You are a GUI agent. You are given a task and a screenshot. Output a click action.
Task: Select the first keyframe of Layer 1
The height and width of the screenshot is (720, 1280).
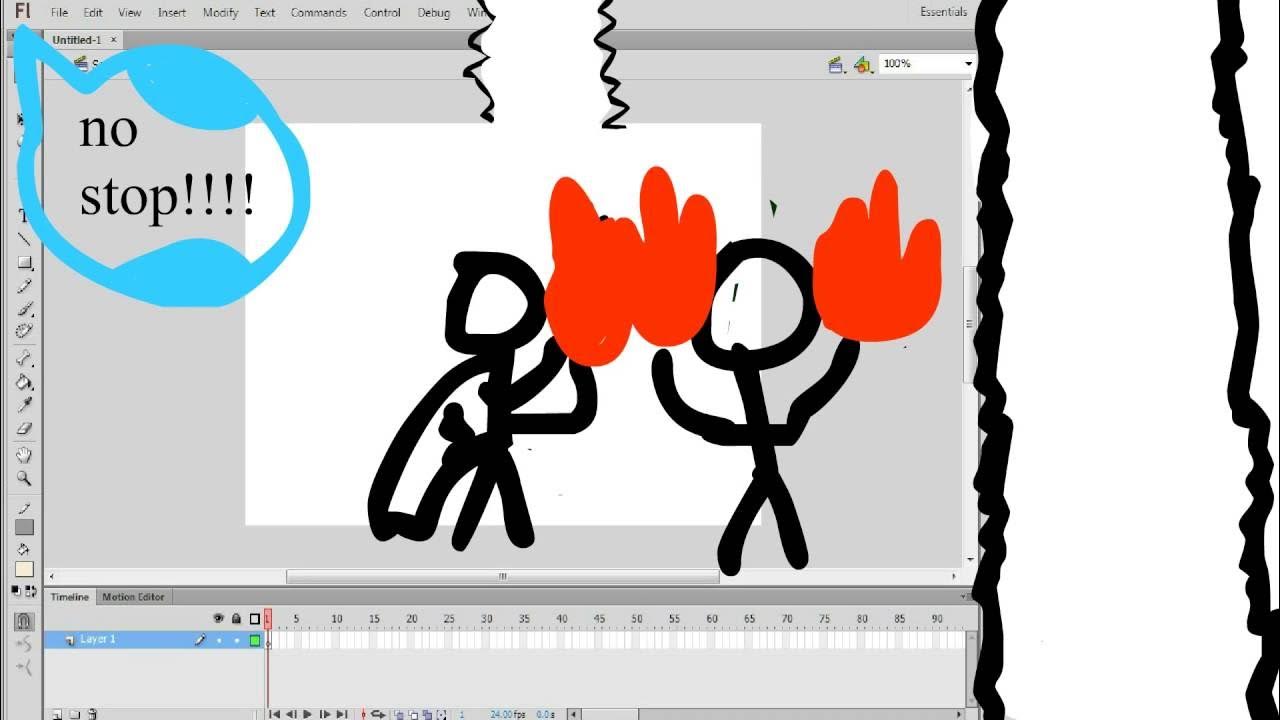269,640
